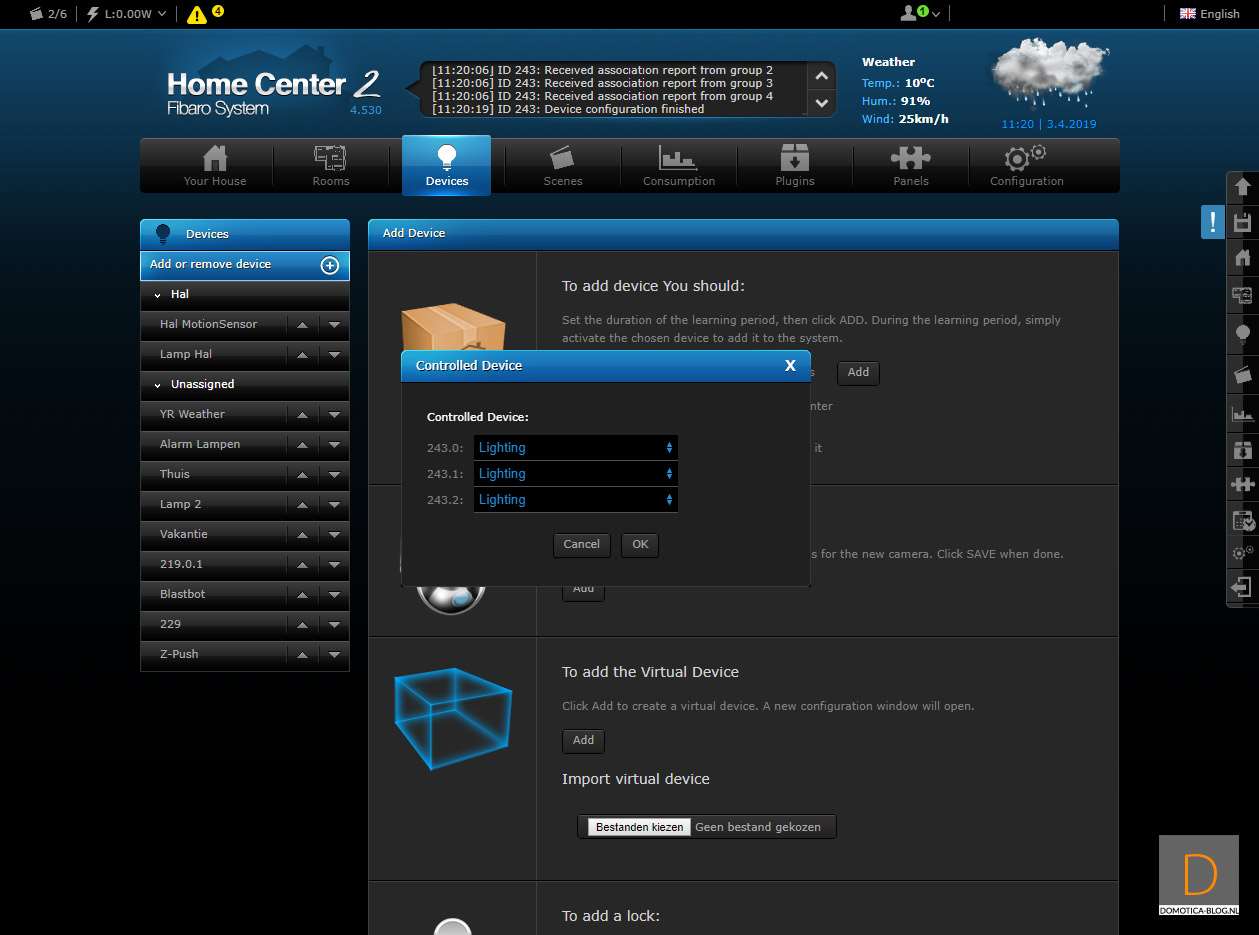Image resolution: width=1259 pixels, height=935 pixels.
Task: Click the yellow warning notifications icon
Action: click(x=198, y=14)
